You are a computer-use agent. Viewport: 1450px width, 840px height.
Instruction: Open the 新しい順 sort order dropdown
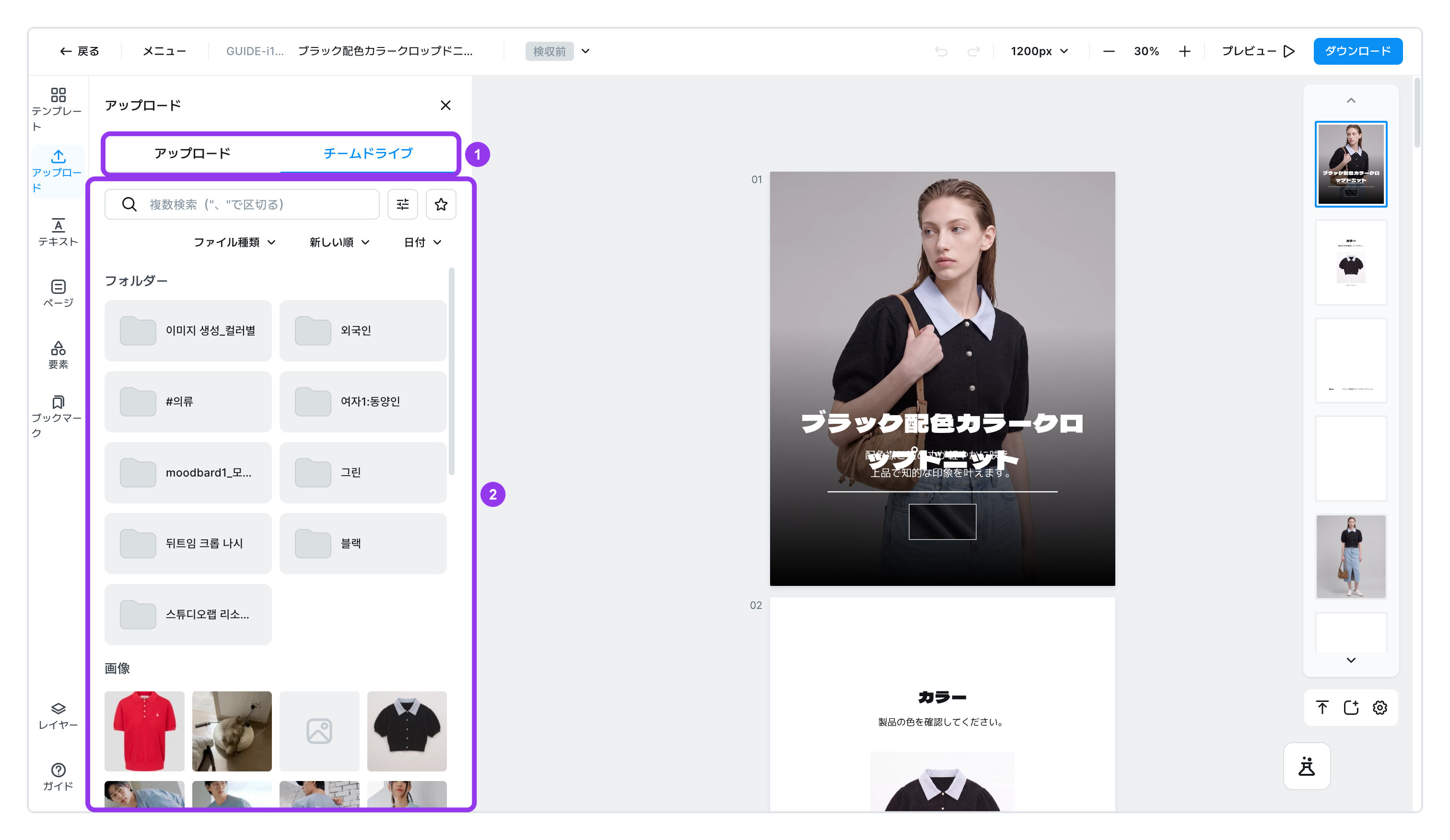coord(339,242)
